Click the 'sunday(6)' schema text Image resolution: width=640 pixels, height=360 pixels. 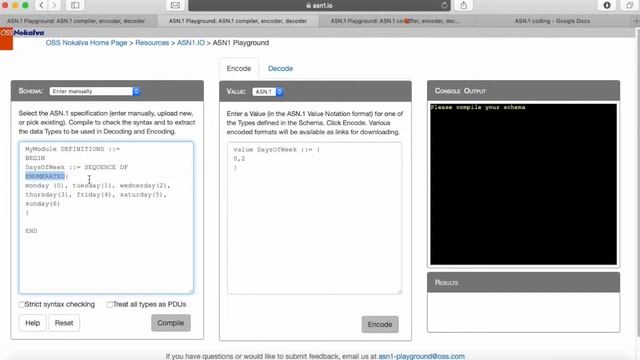pyautogui.click(x=42, y=204)
